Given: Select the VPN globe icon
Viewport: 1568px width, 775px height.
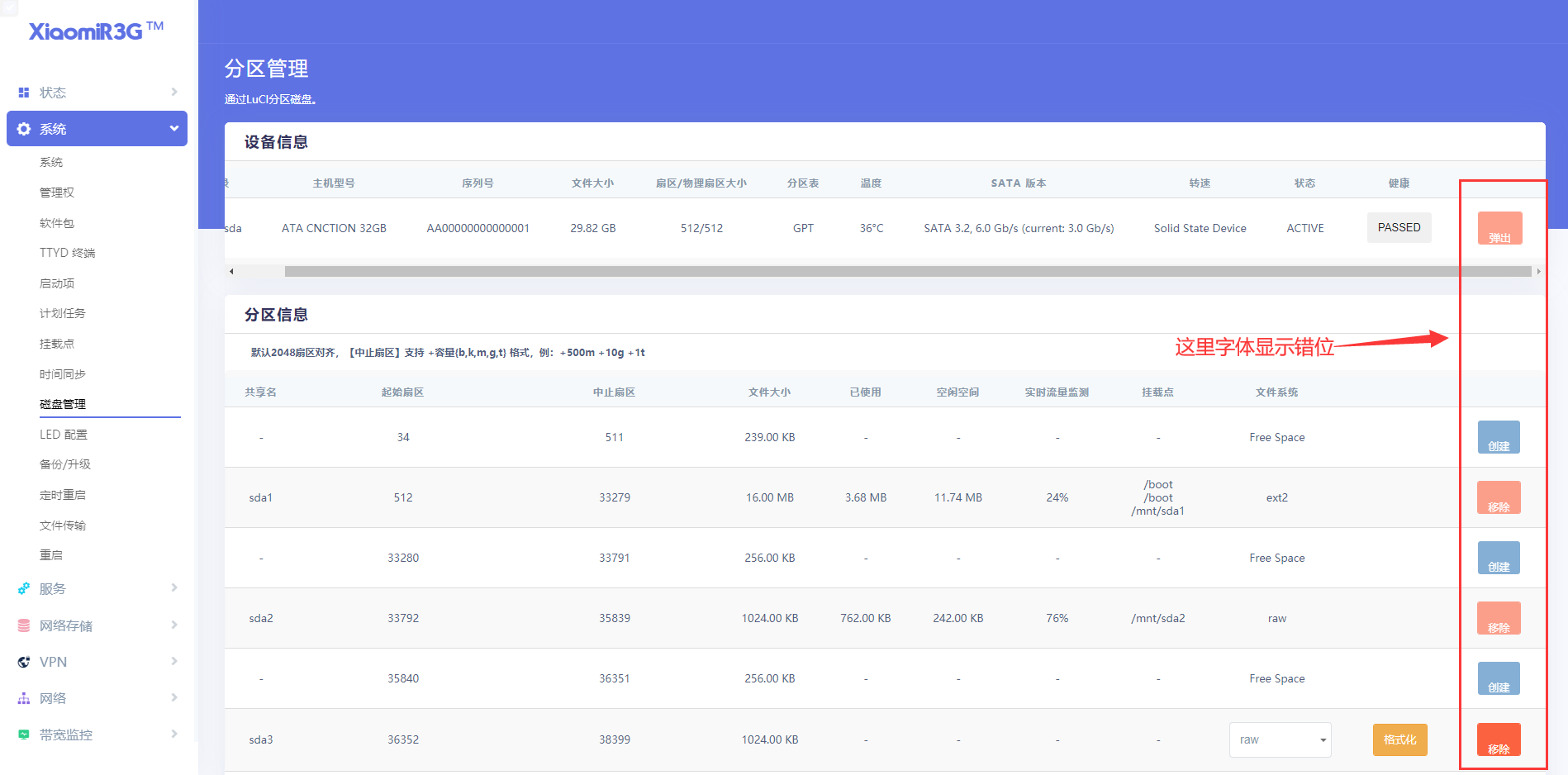Looking at the screenshot, I should click(22, 661).
